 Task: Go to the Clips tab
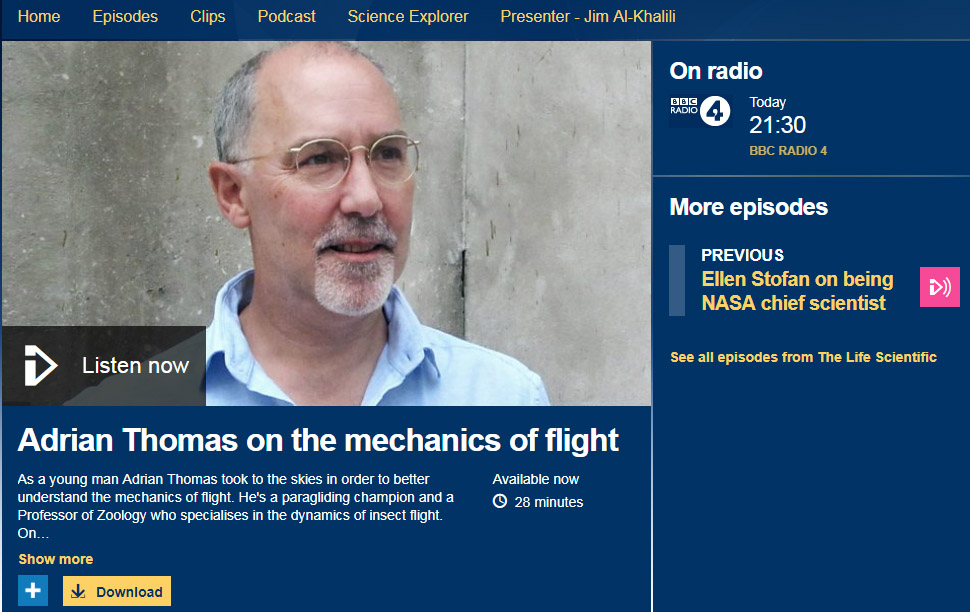pyautogui.click(x=208, y=17)
